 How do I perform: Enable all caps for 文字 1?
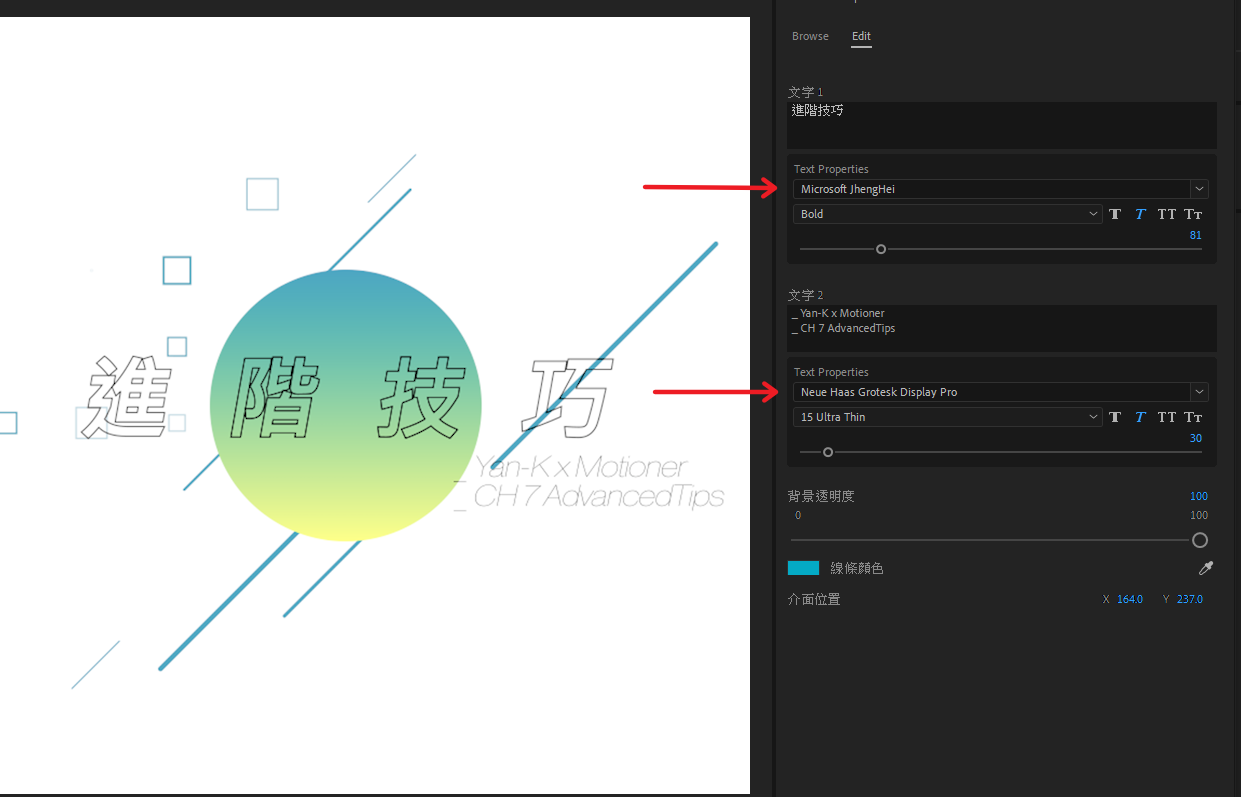[1167, 214]
